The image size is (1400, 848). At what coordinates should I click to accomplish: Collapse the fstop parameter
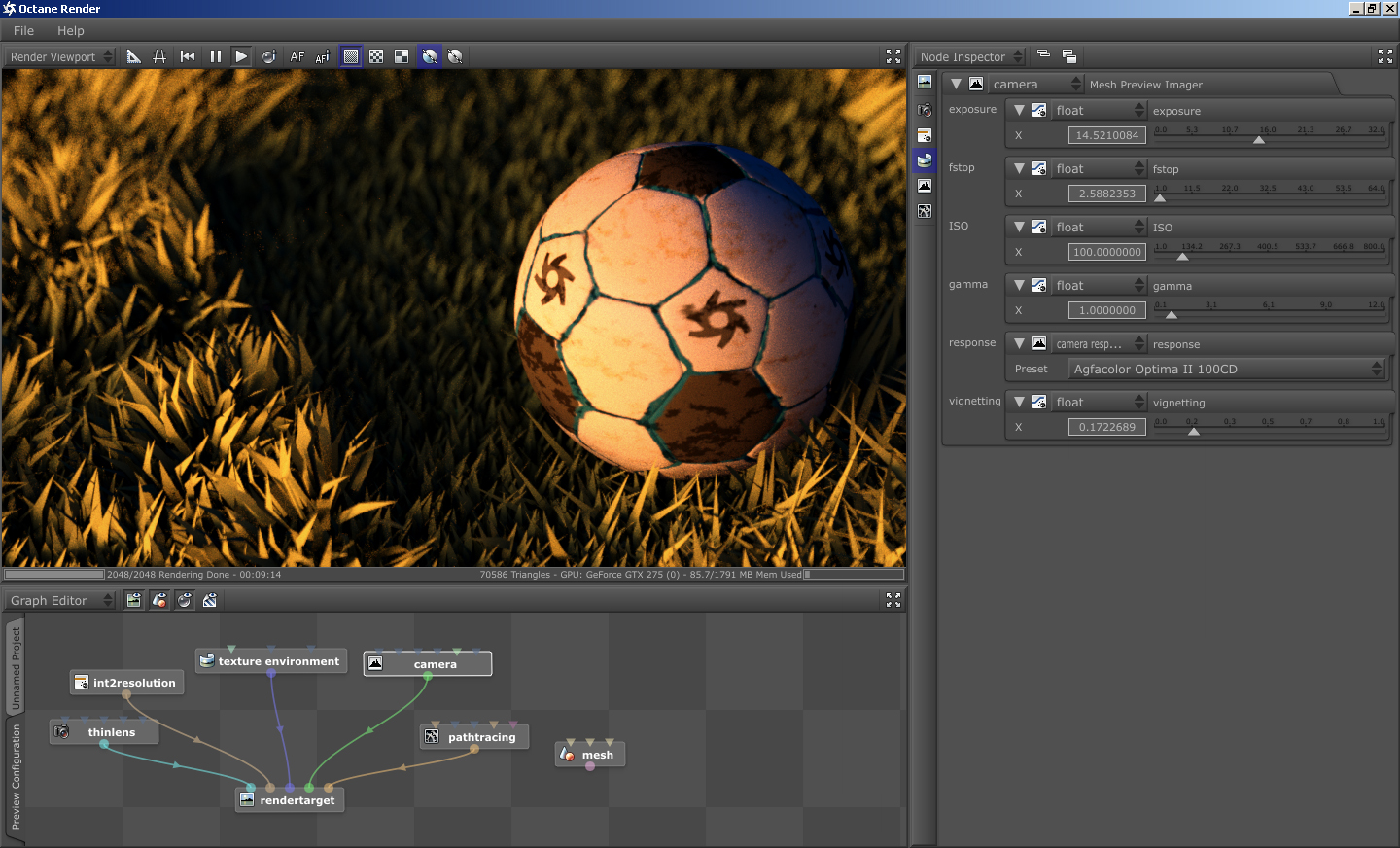[x=1019, y=168]
